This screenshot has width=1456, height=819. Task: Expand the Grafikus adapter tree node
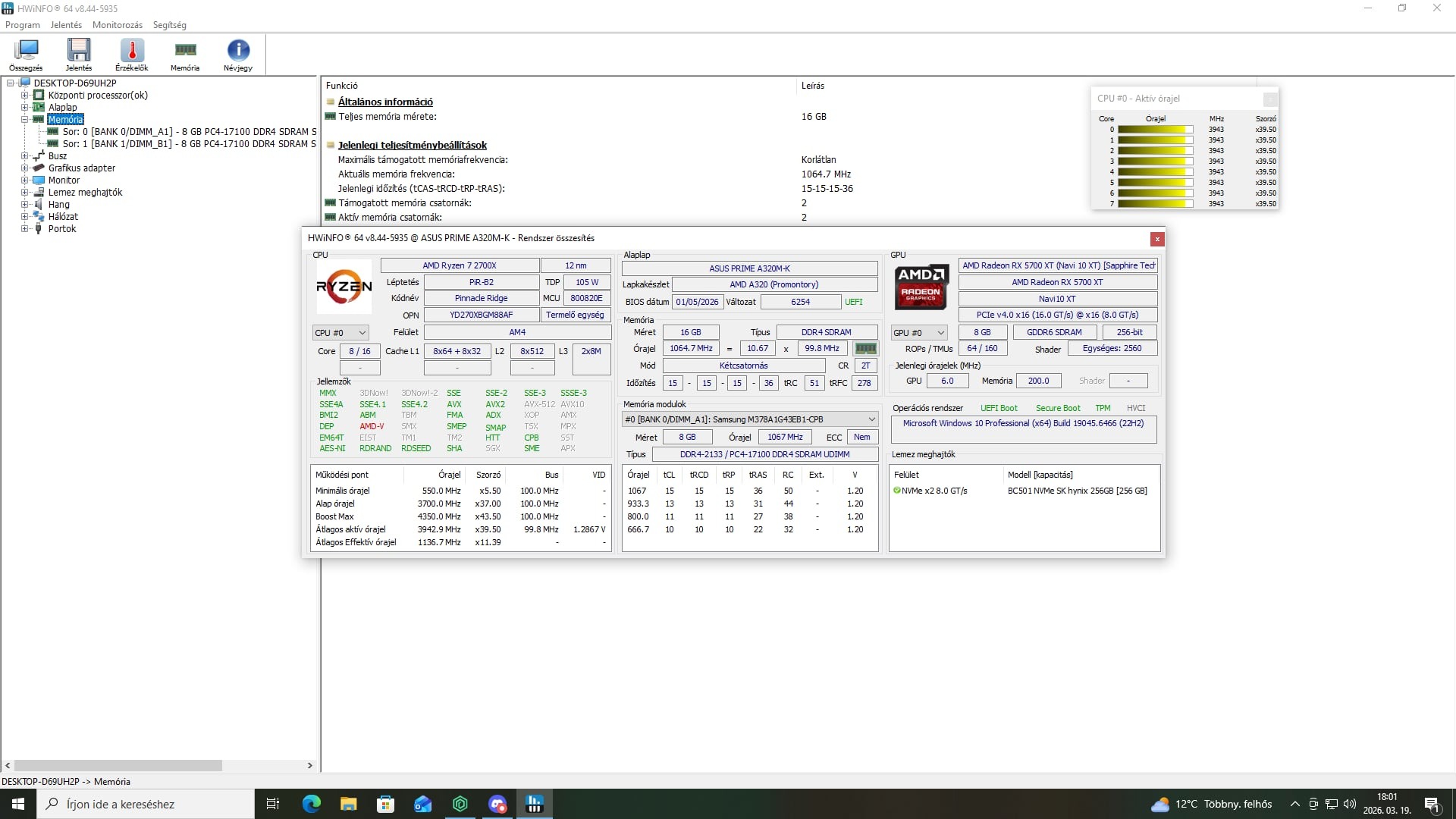point(24,168)
